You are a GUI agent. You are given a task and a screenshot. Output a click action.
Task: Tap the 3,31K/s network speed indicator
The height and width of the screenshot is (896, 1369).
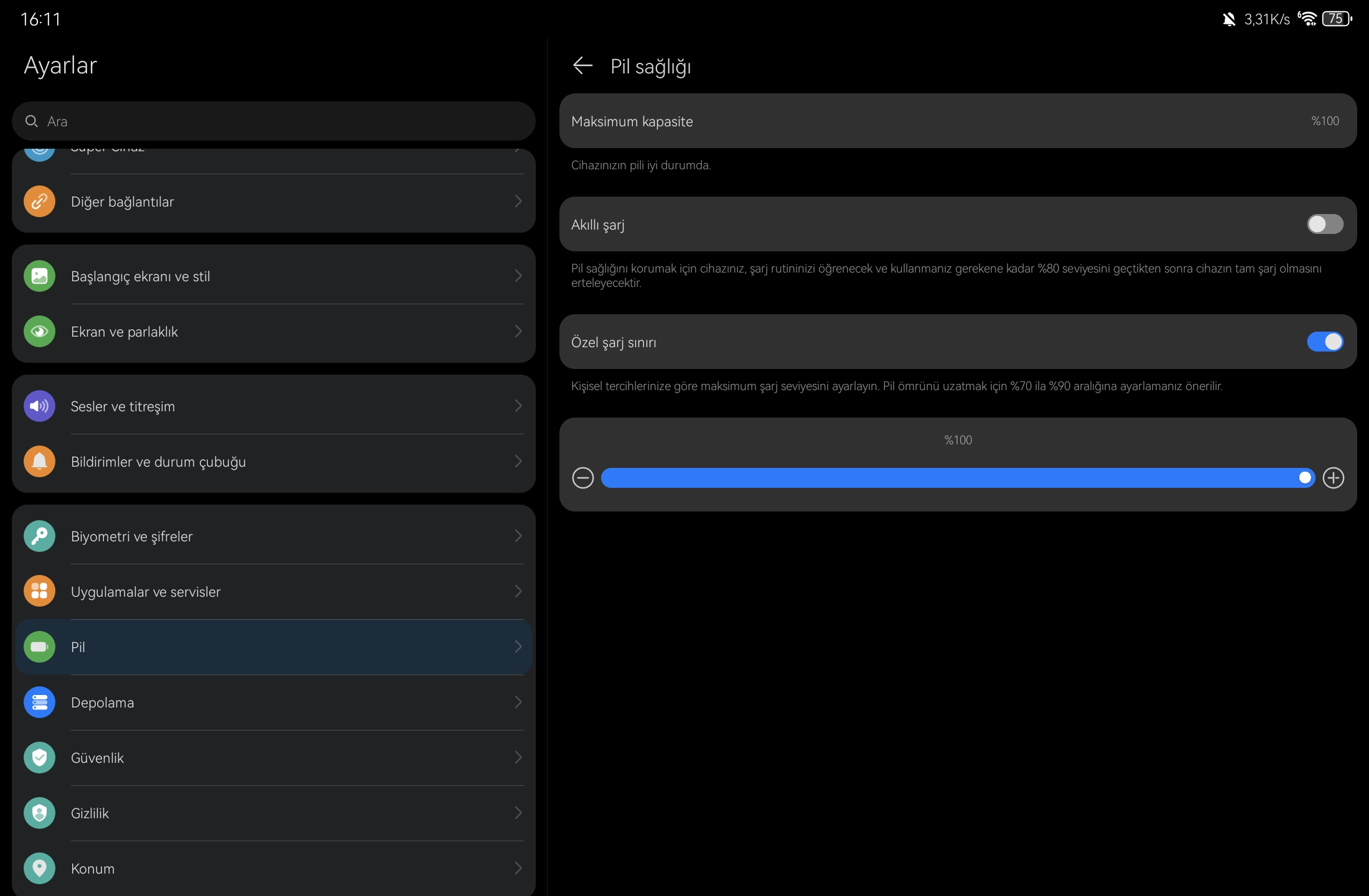click(x=1267, y=19)
